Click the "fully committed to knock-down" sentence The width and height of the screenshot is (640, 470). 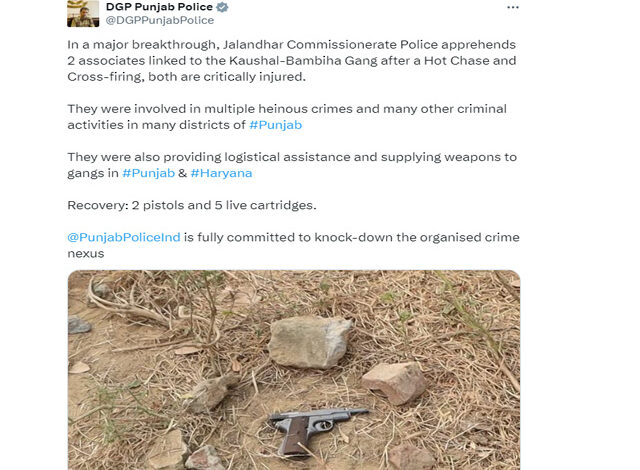click(352, 237)
